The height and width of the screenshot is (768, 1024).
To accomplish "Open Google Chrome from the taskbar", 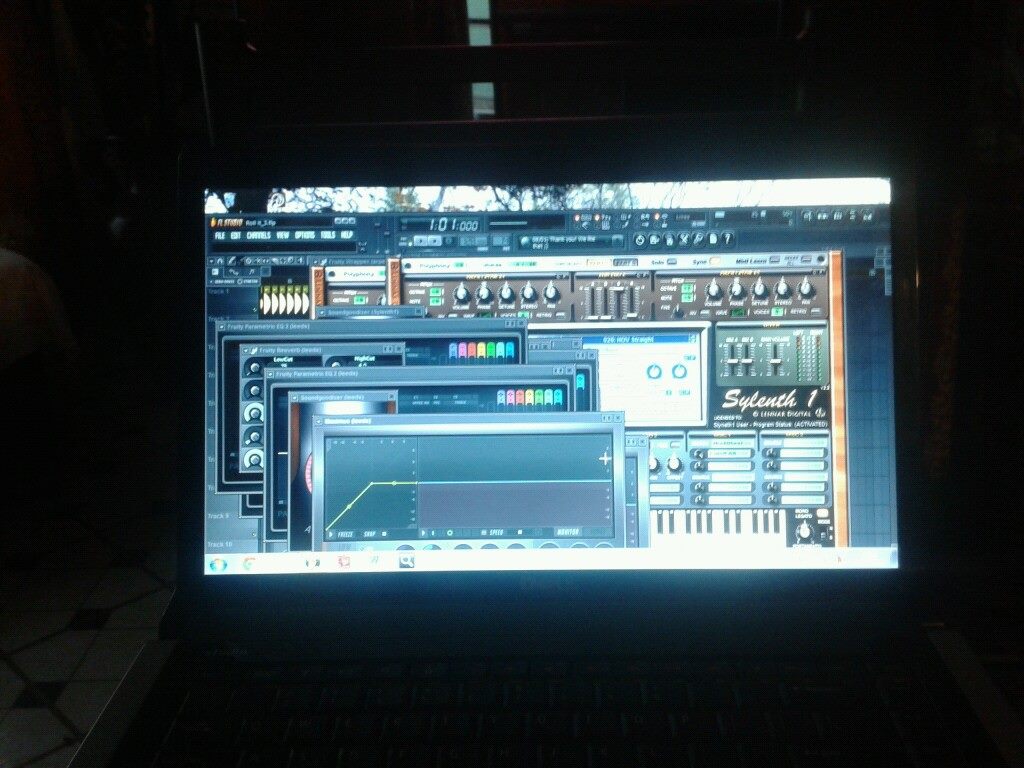I will point(248,562).
